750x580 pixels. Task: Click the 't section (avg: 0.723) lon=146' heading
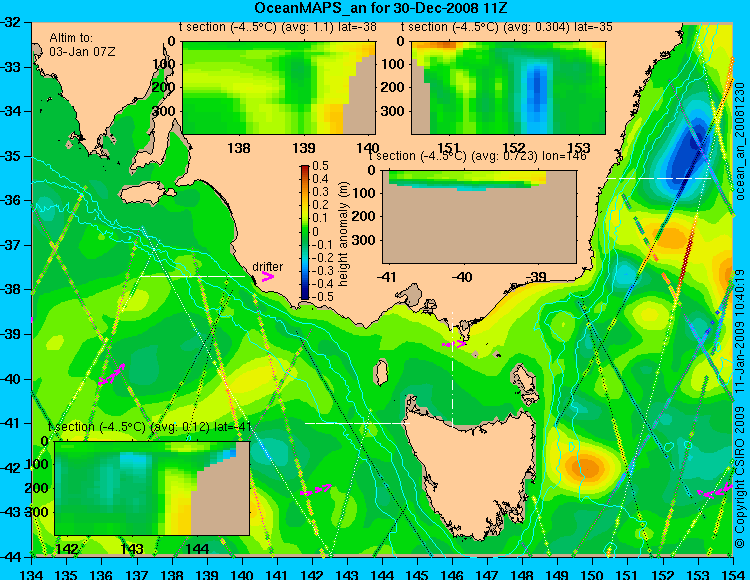click(x=477, y=156)
